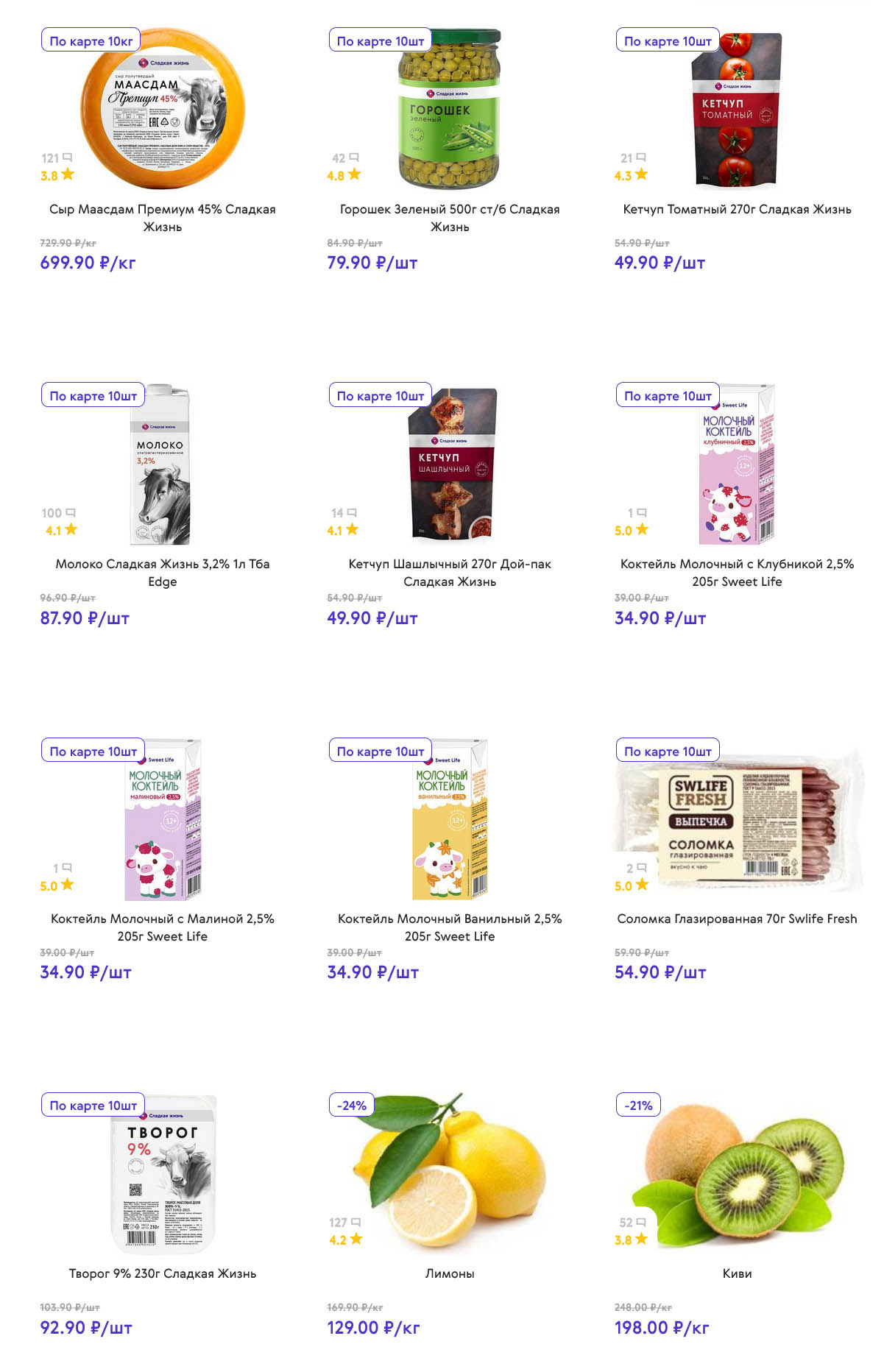Click the comments icon on Соломка Глазированная

pos(641,868)
